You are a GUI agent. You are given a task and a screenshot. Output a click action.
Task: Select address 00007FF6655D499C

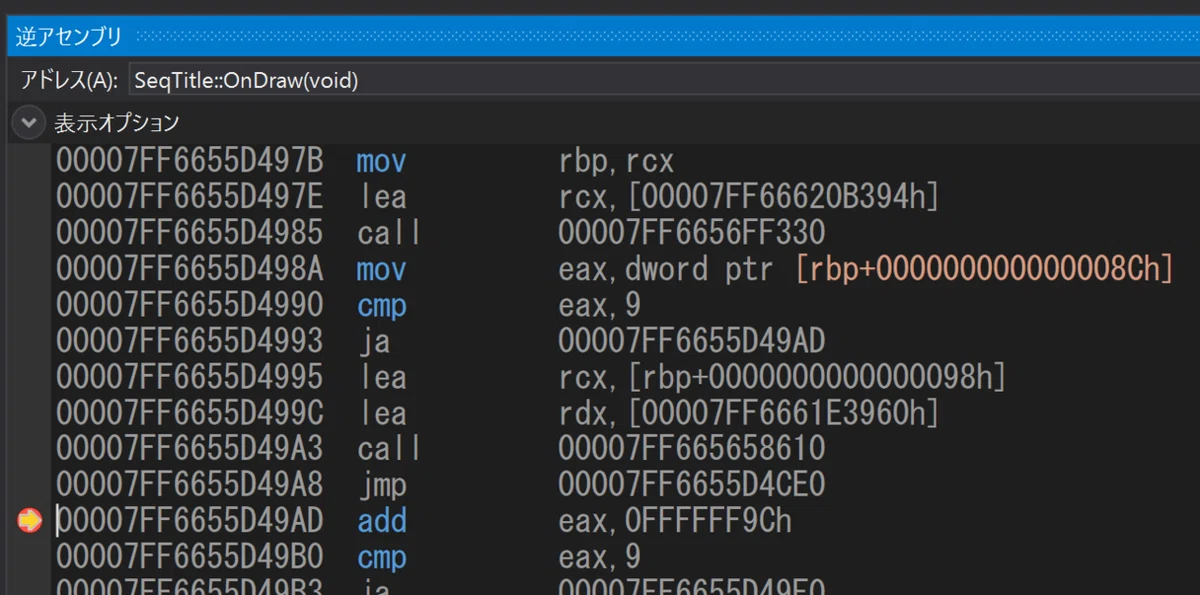(189, 413)
